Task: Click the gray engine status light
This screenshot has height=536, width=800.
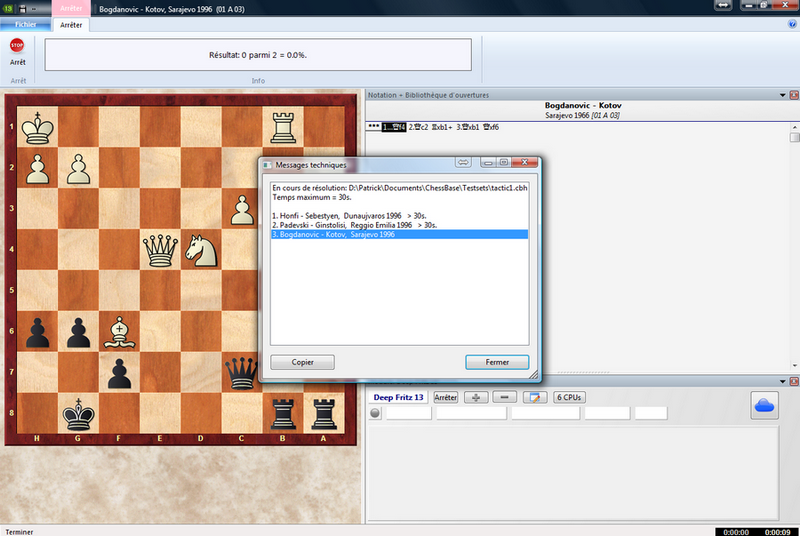Action: click(375, 413)
